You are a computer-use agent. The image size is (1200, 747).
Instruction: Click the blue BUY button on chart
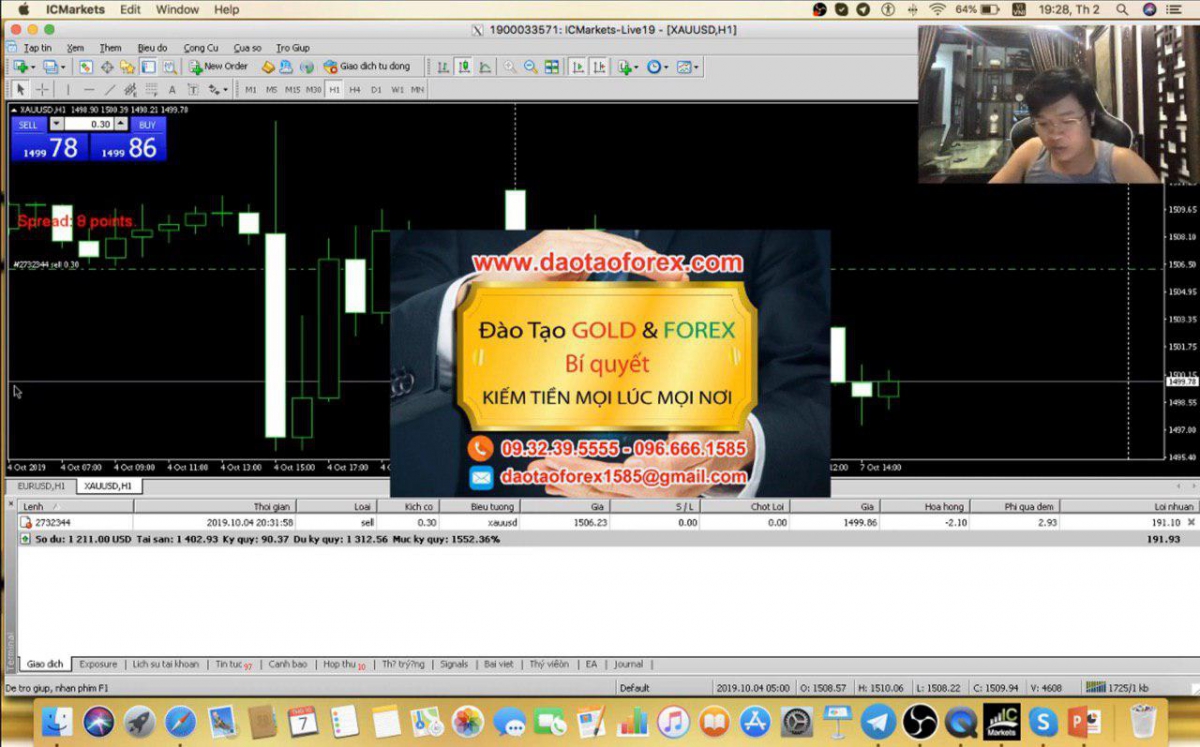pos(148,125)
